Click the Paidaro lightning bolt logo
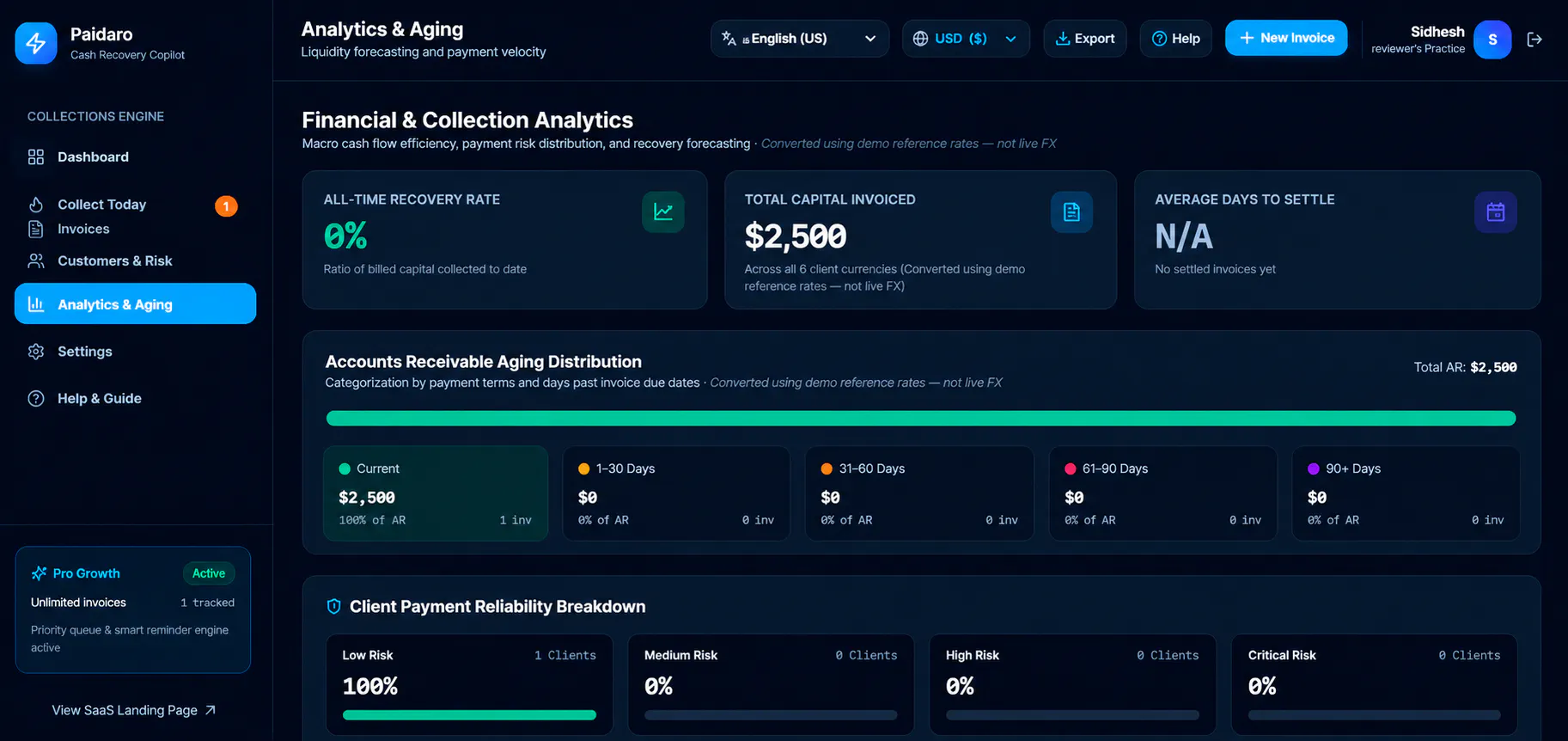The height and width of the screenshot is (741, 1568). click(x=36, y=43)
